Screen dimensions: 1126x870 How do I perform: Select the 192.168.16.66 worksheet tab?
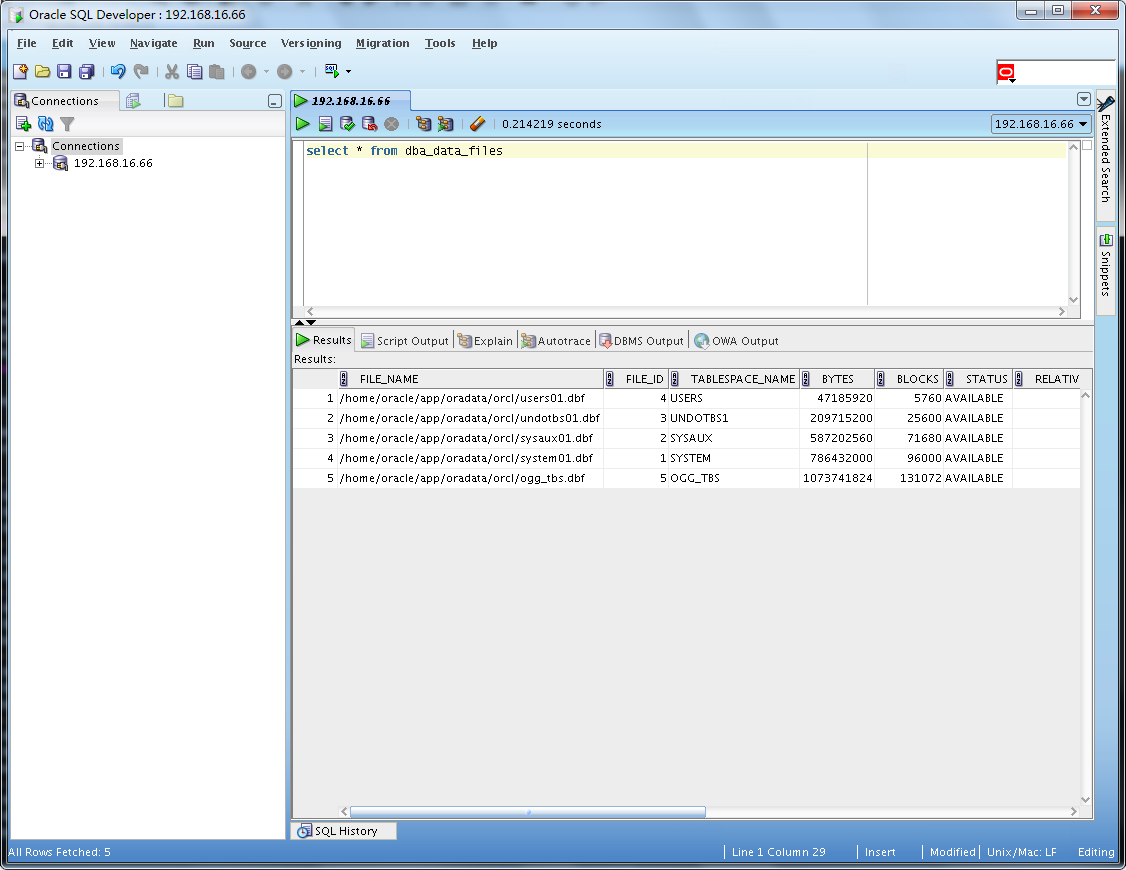coord(350,100)
